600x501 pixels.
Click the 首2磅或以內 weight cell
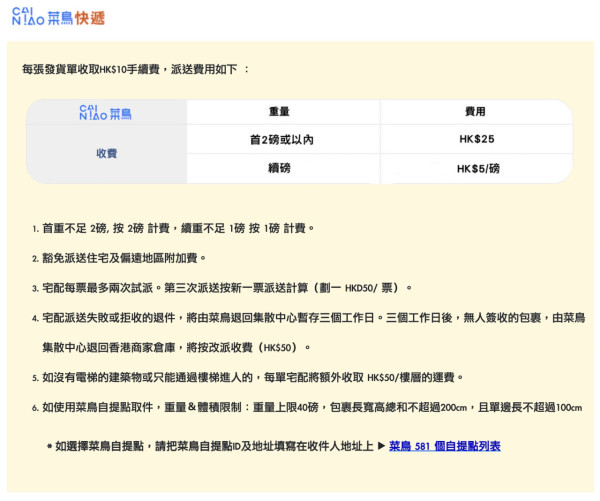pyautogui.click(x=282, y=140)
